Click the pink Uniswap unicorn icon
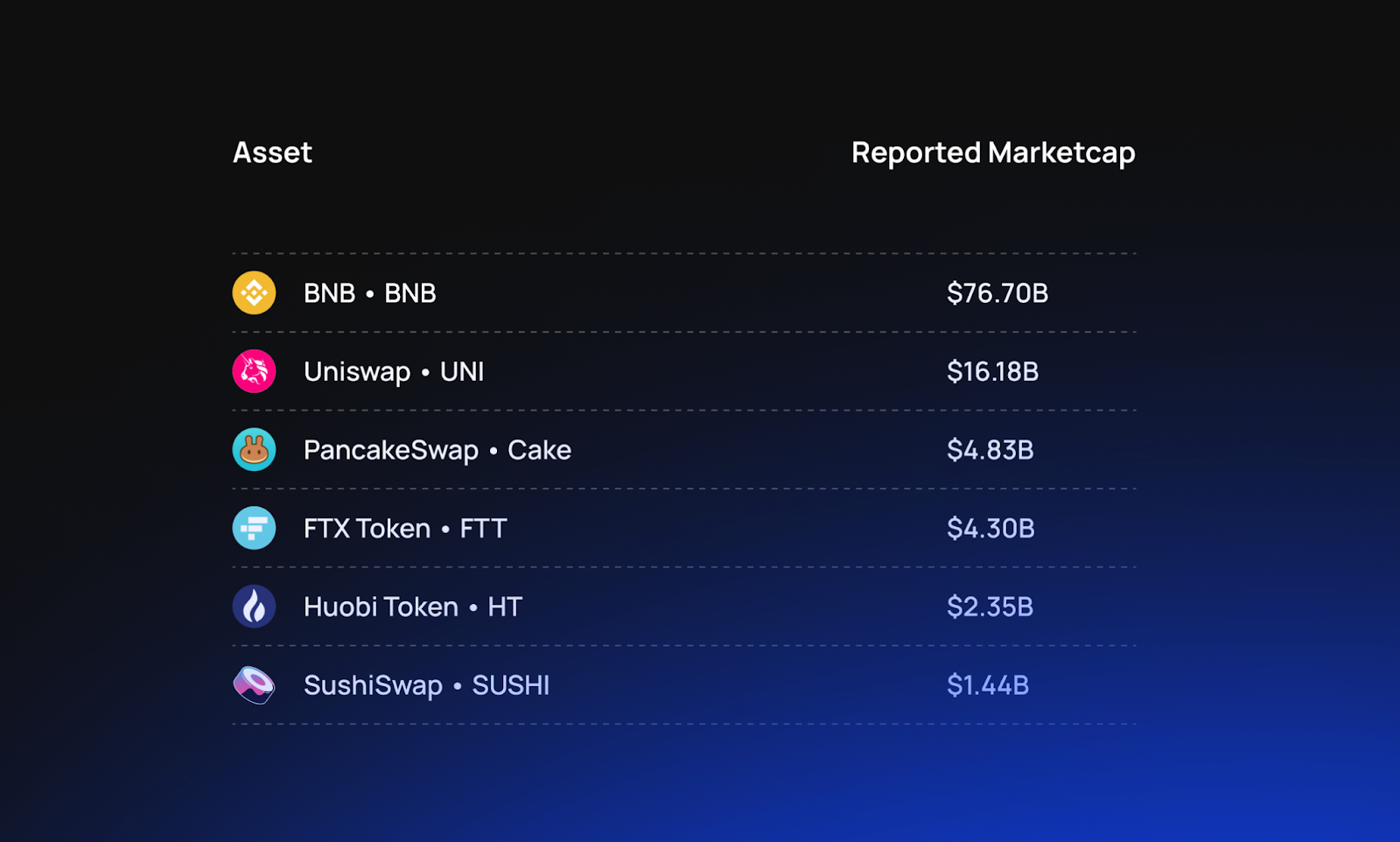1400x842 pixels. (254, 371)
